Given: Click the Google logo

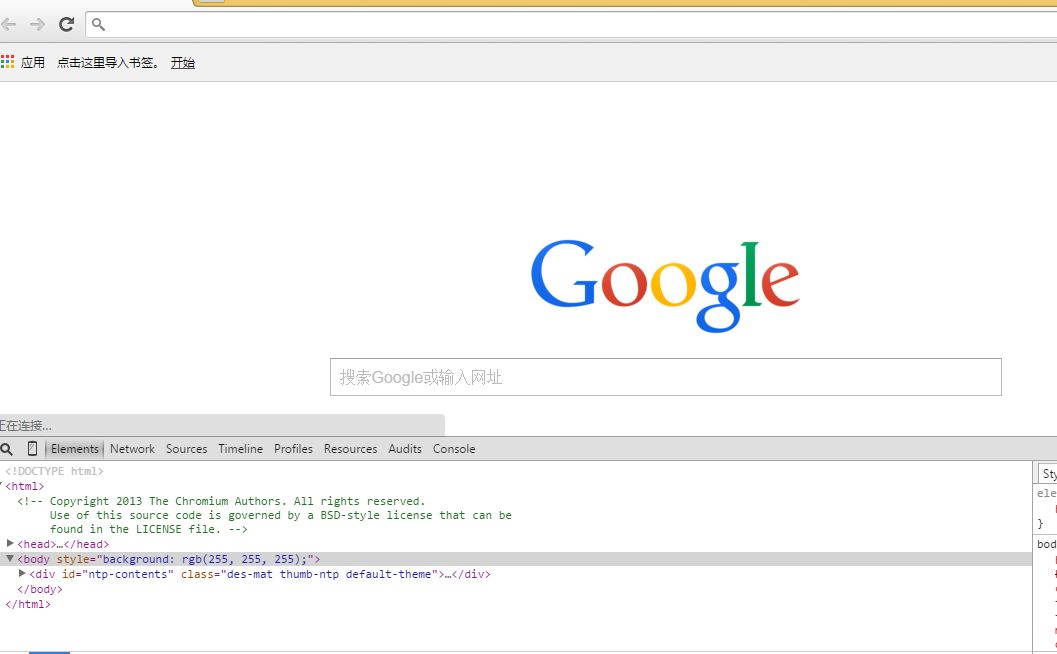Looking at the screenshot, I should 665,285.
